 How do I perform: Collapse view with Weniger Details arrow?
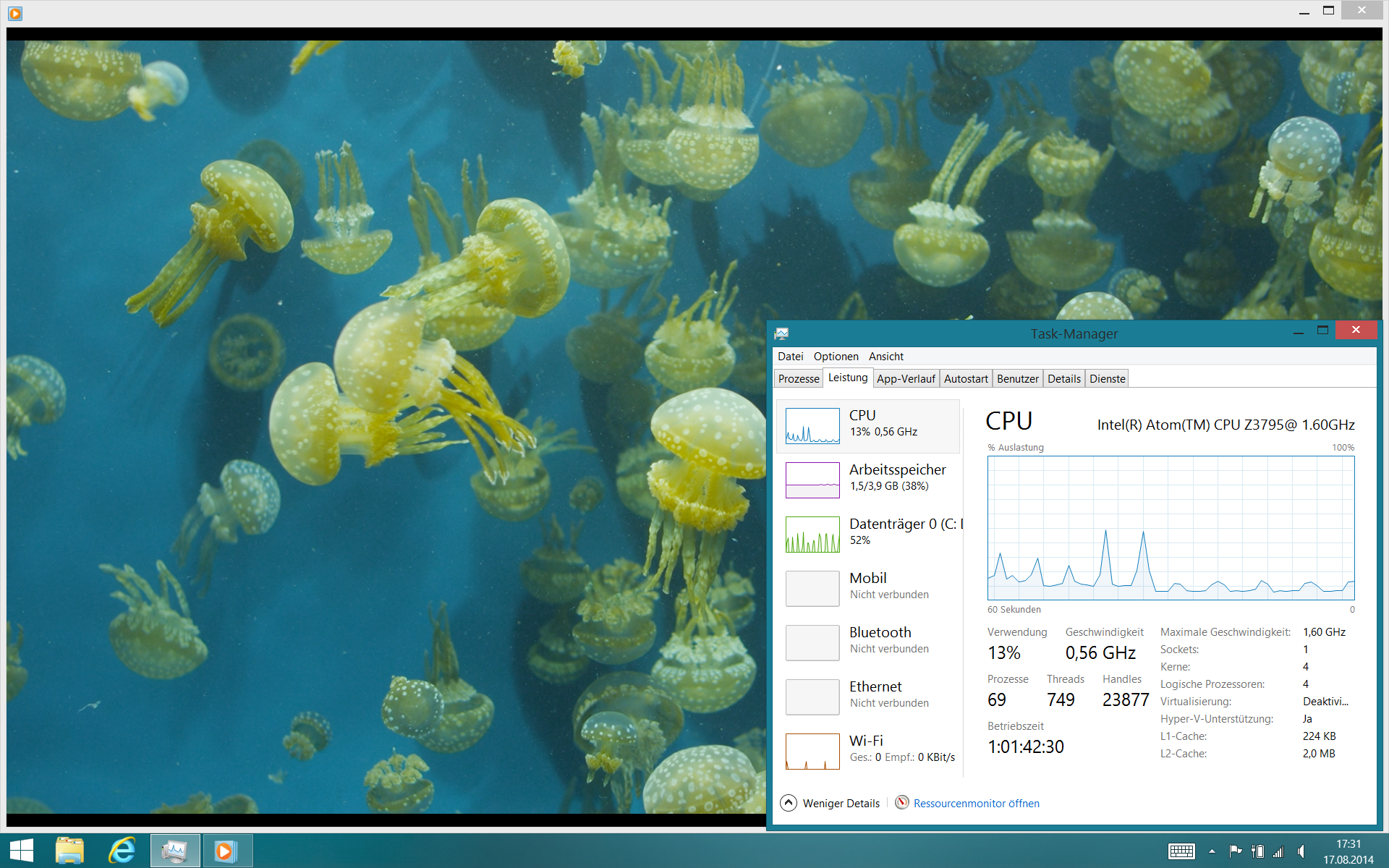789,803
